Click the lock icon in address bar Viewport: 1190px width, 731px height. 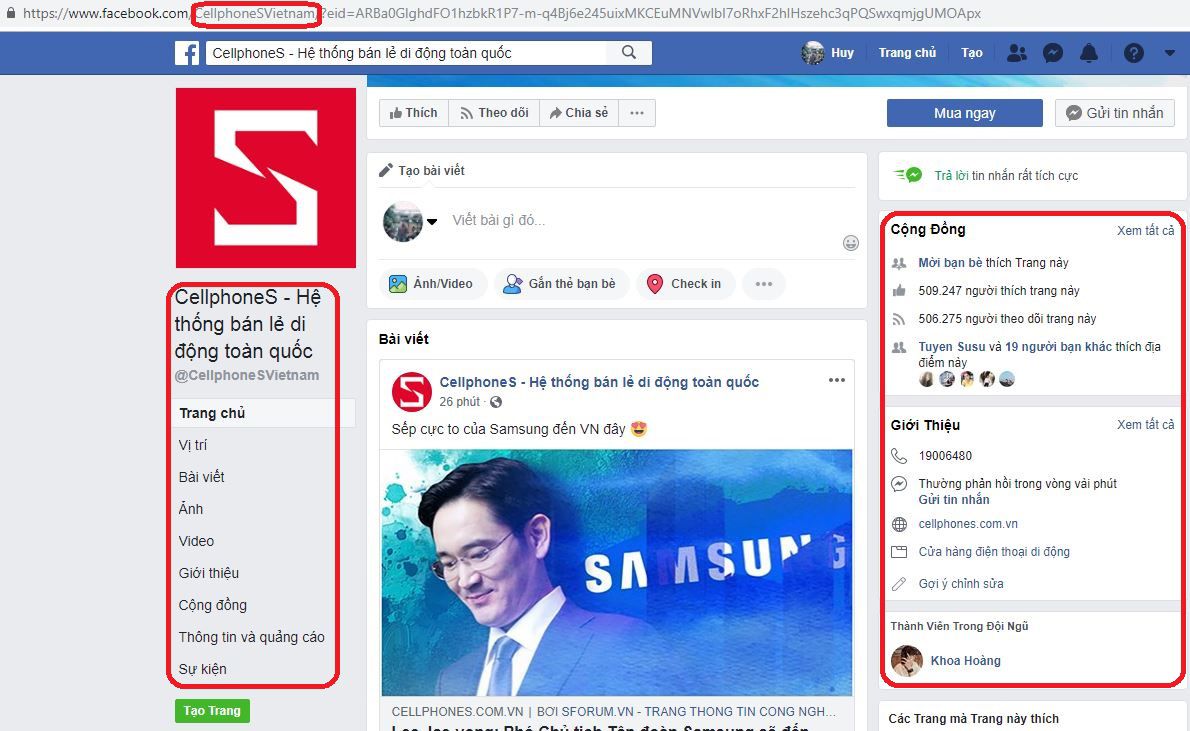pyautogui.click(x=11, y=12)
